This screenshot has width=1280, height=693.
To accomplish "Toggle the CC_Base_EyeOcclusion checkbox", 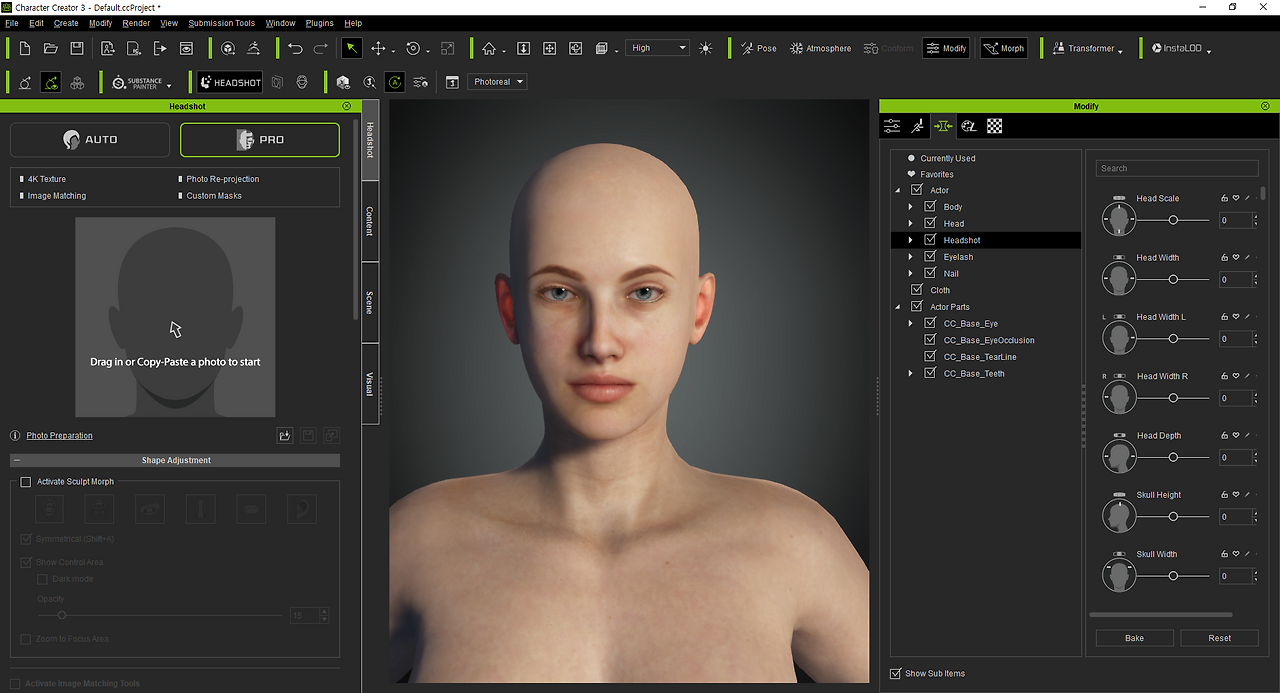I will [930, 340].
